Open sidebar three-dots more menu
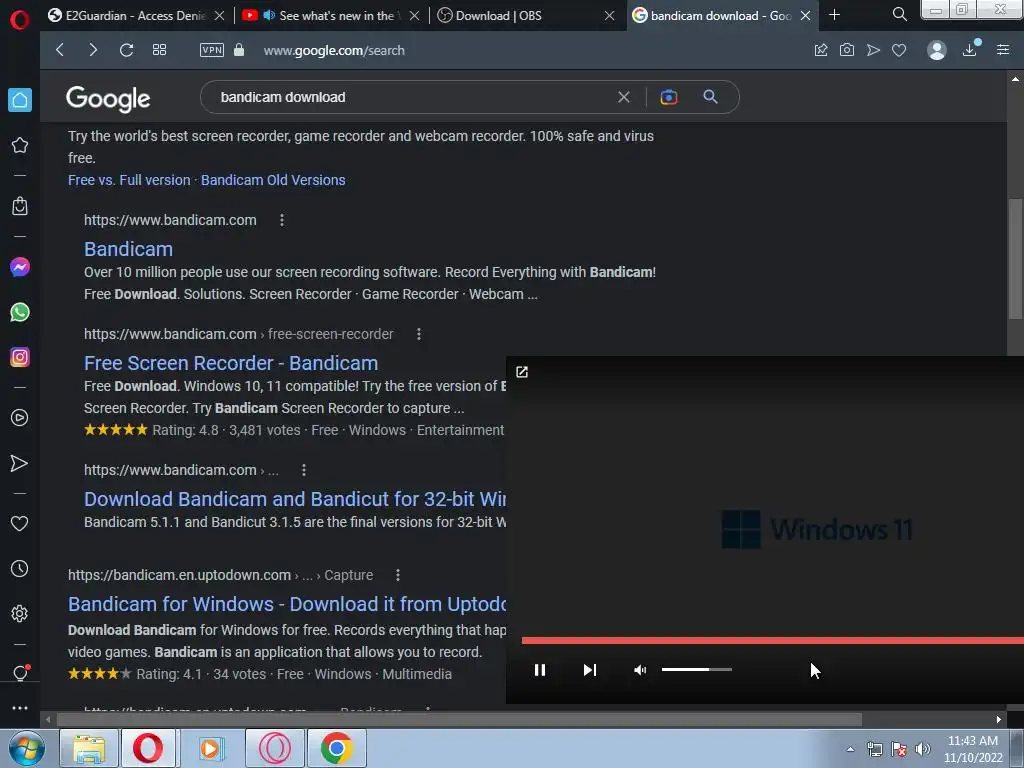This screenshot has height=768, width=1024. pos(20,708)
